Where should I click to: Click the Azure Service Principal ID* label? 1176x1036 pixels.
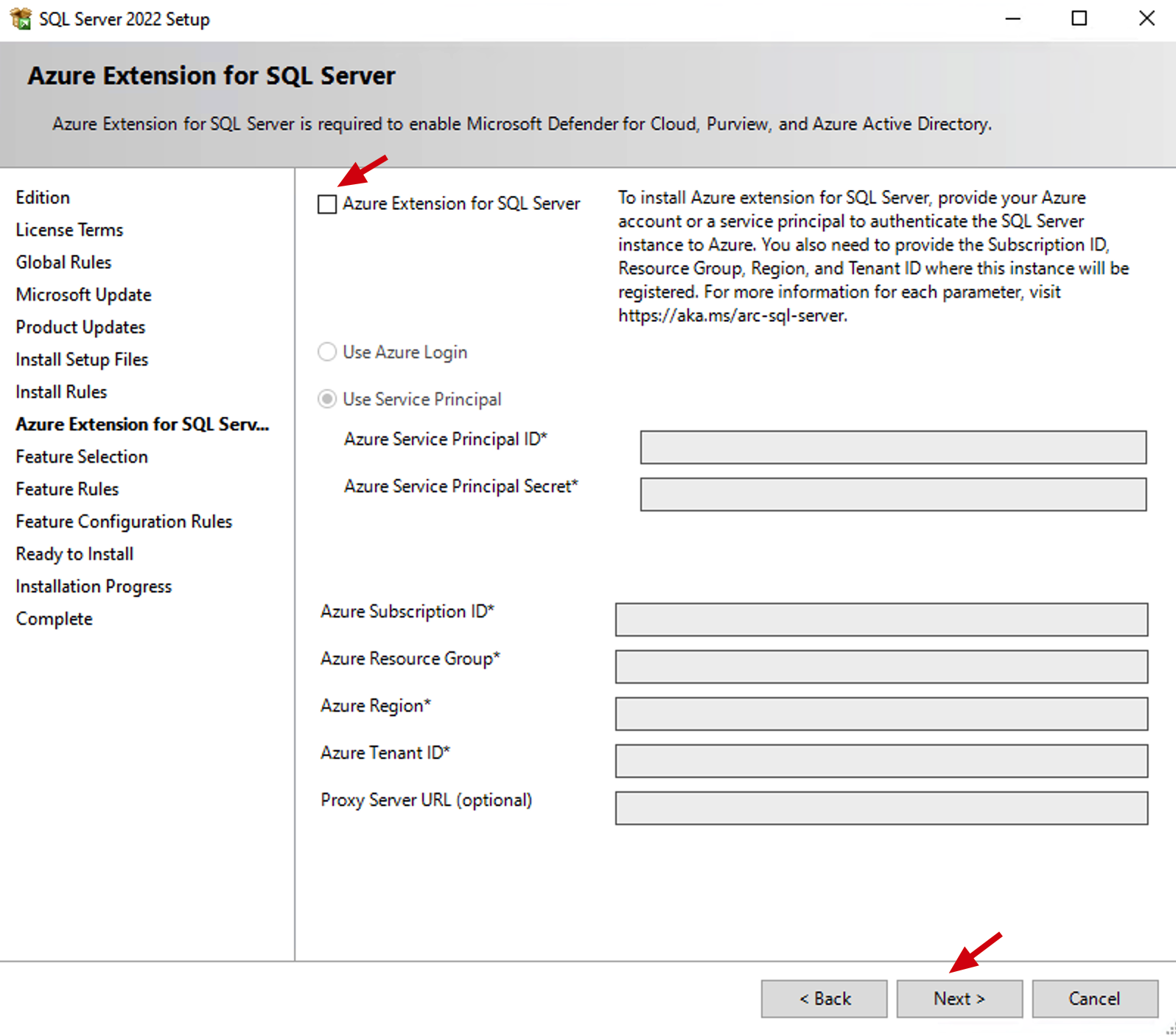click(x=446, y=439)
